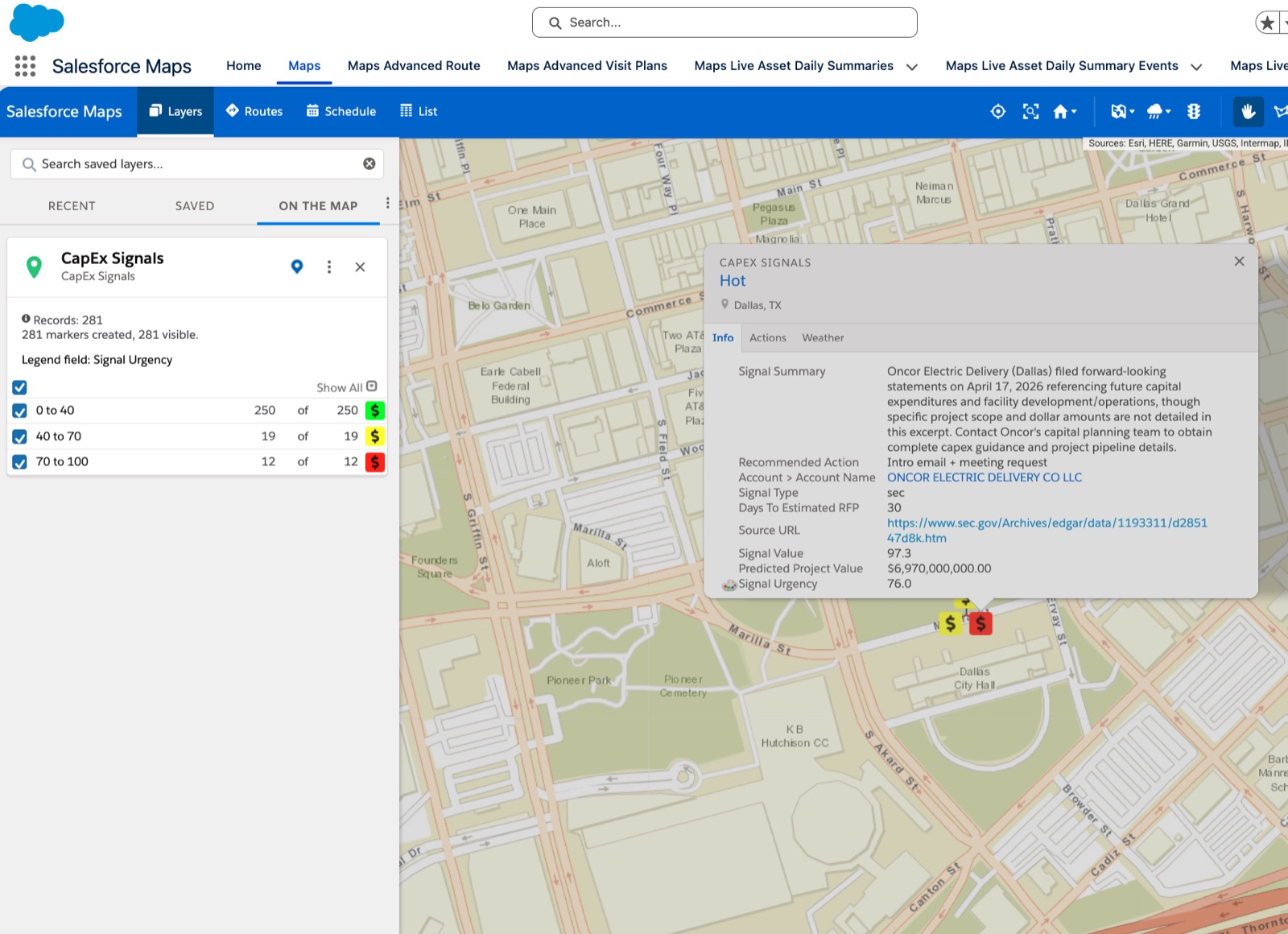
Task: Uncheck the 0 to 40 legend row
Action: coord(20,411)
